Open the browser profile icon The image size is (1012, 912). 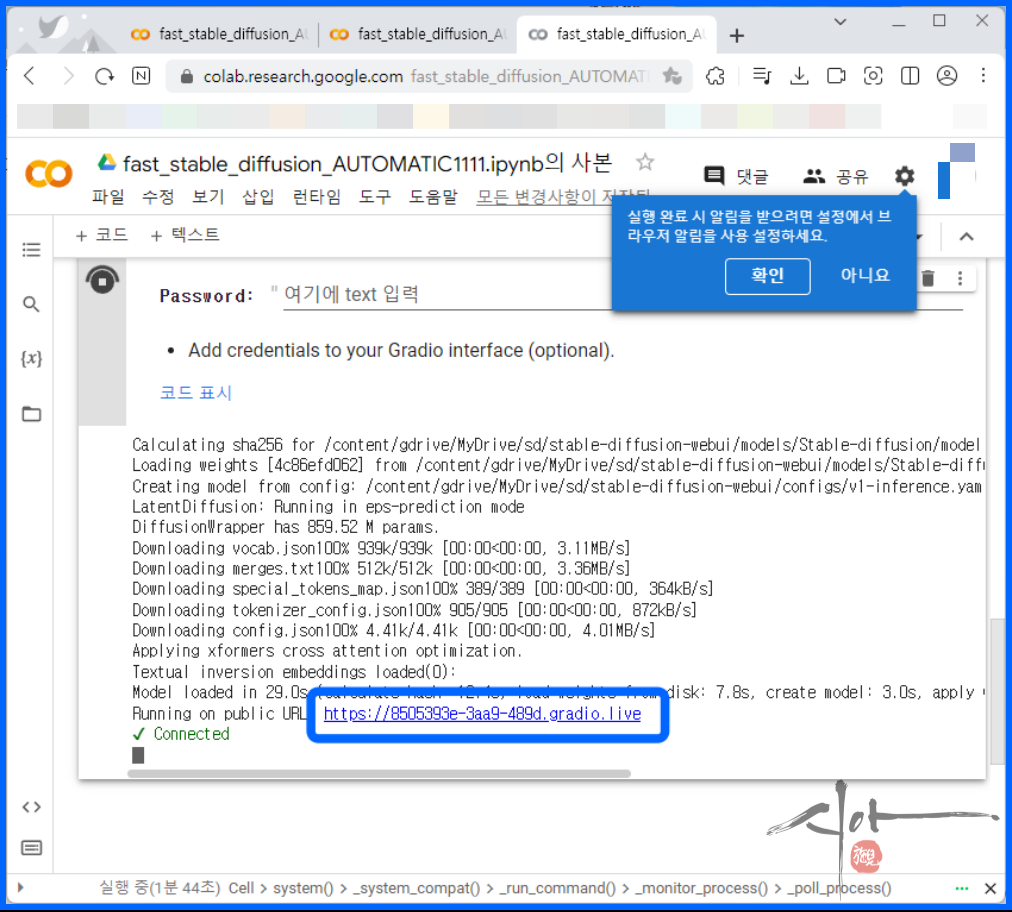click(947, 76)
